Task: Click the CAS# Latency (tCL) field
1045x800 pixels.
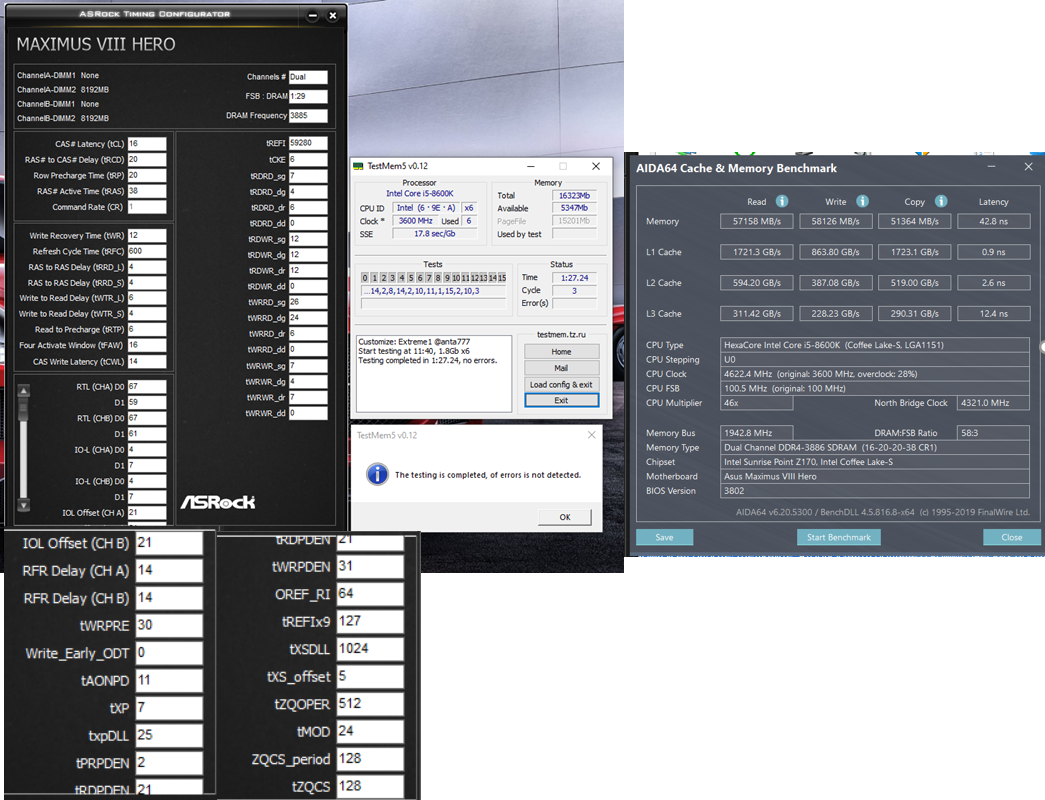Action: (147, 143)
